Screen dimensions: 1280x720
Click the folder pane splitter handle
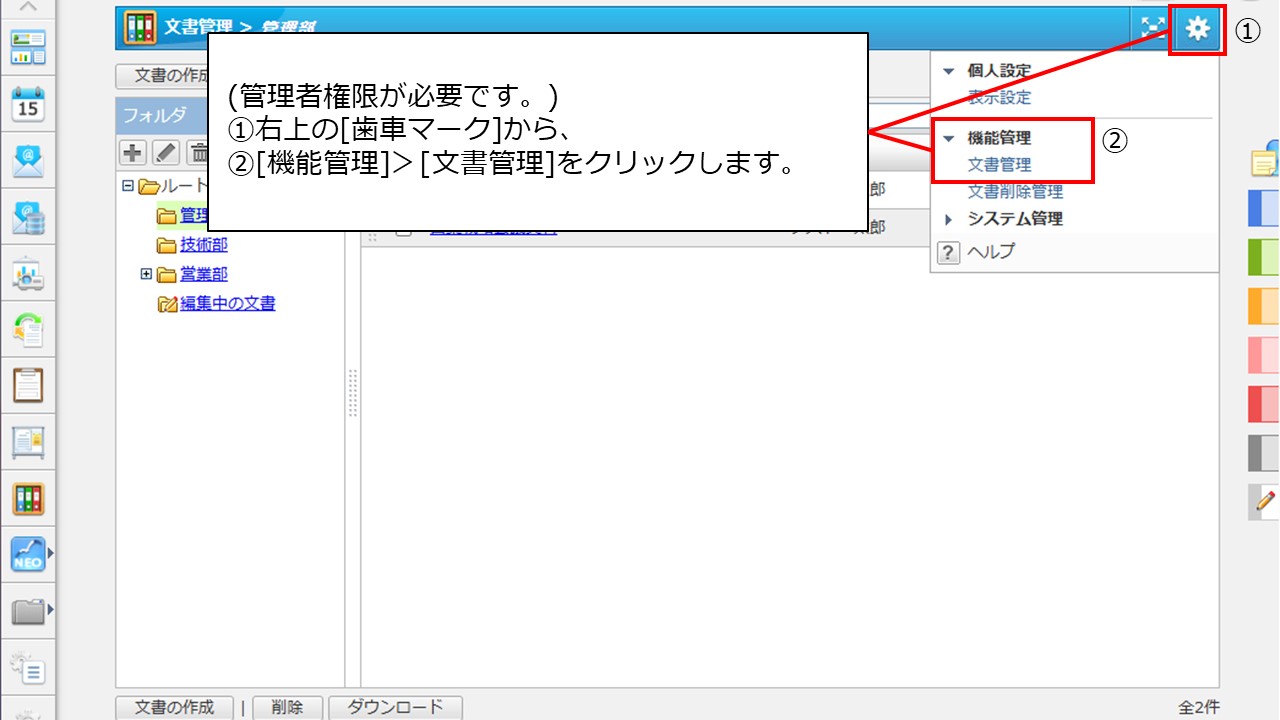pyautogui.click(x=352, y=392)
